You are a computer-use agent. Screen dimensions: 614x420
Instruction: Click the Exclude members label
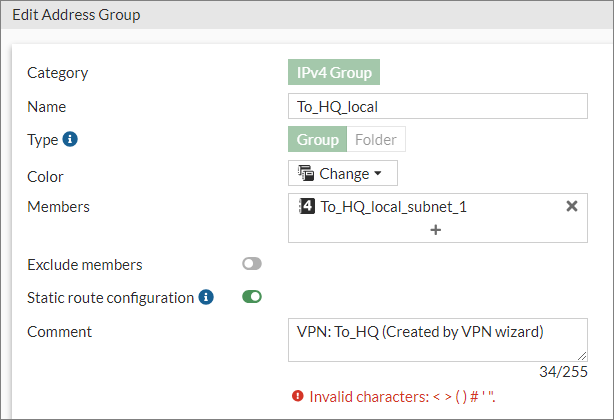pos(85,265)
